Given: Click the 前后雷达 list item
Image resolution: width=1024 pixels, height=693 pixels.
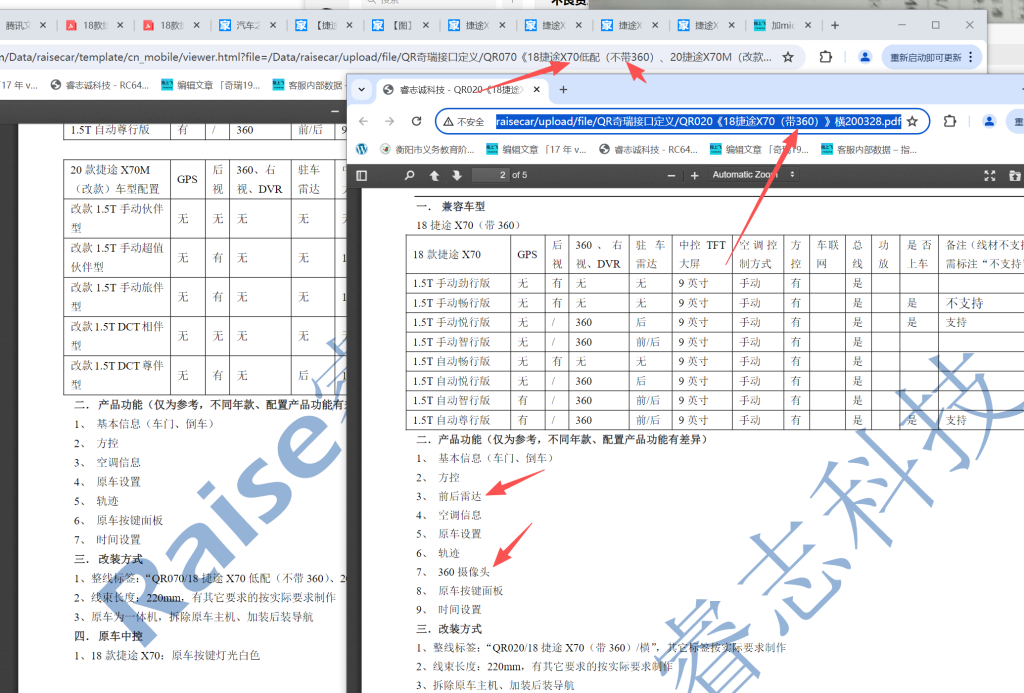Looking at the screenshot, I should (460, 496).
